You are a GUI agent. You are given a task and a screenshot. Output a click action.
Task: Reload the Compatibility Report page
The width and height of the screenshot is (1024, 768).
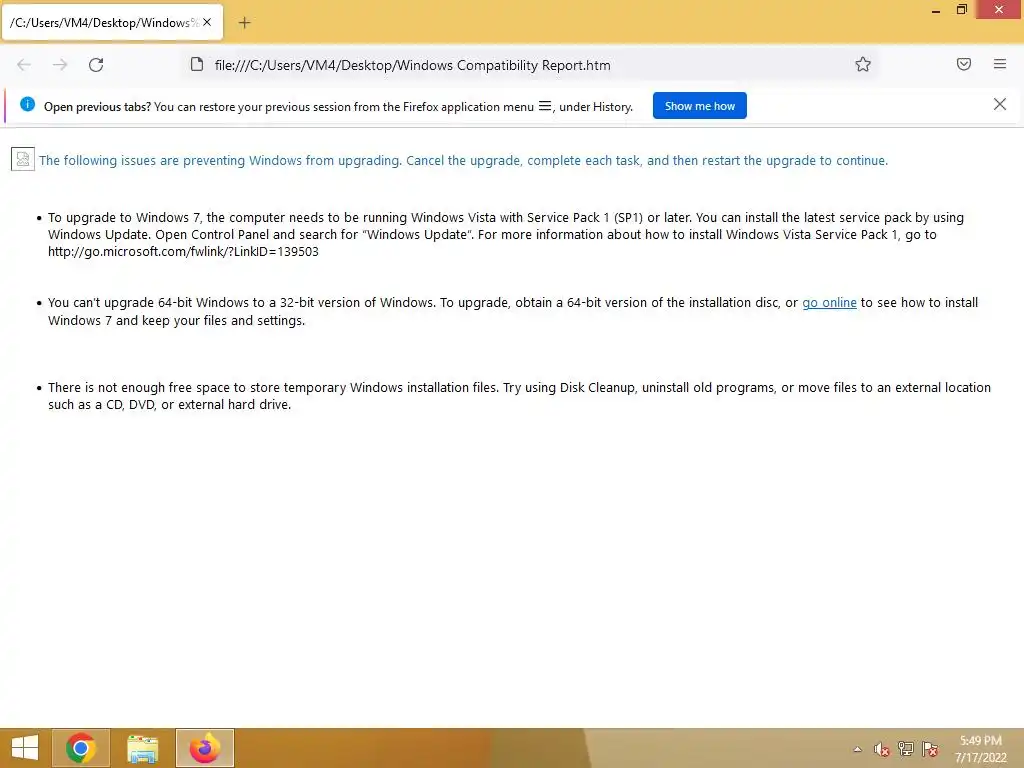96,65
